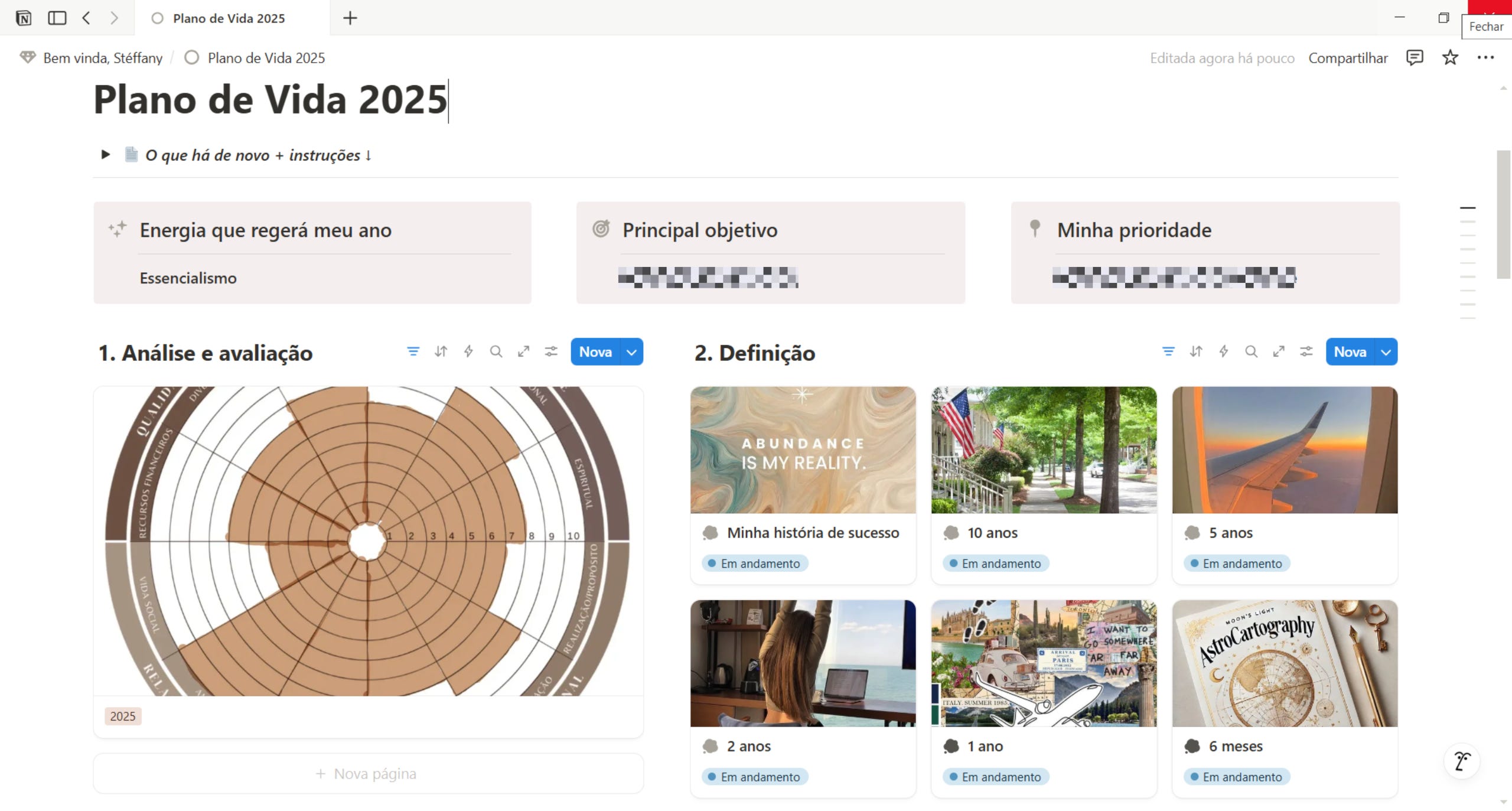Click the vertical page scrollbar
The width and height of the screenshot is (1512, 811).
1504,214
